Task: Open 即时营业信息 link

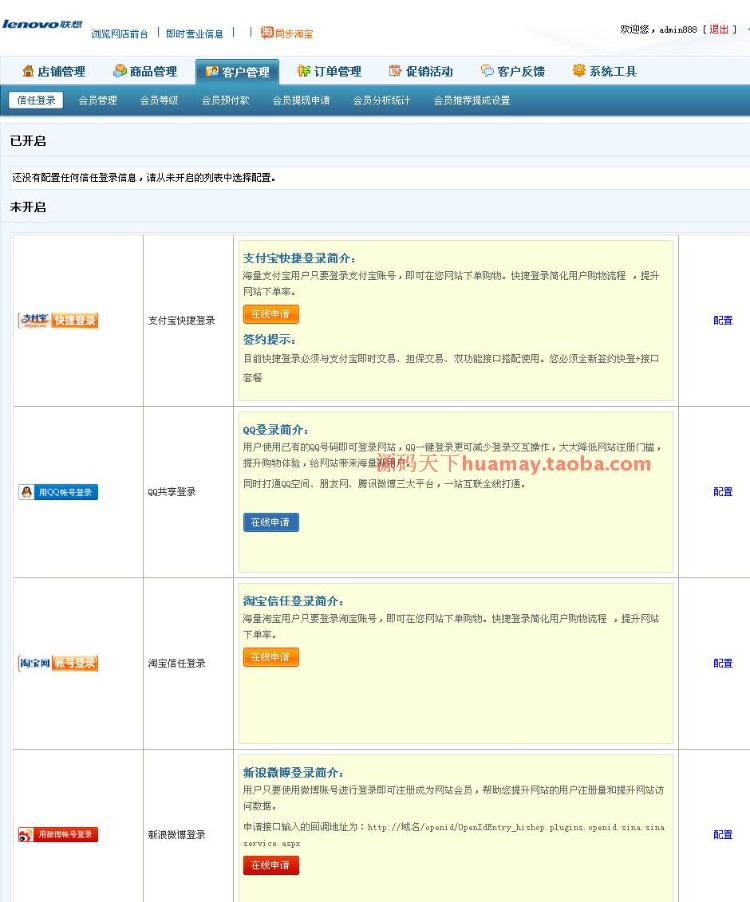Action: pyautogui.click(x=194, y=34)
